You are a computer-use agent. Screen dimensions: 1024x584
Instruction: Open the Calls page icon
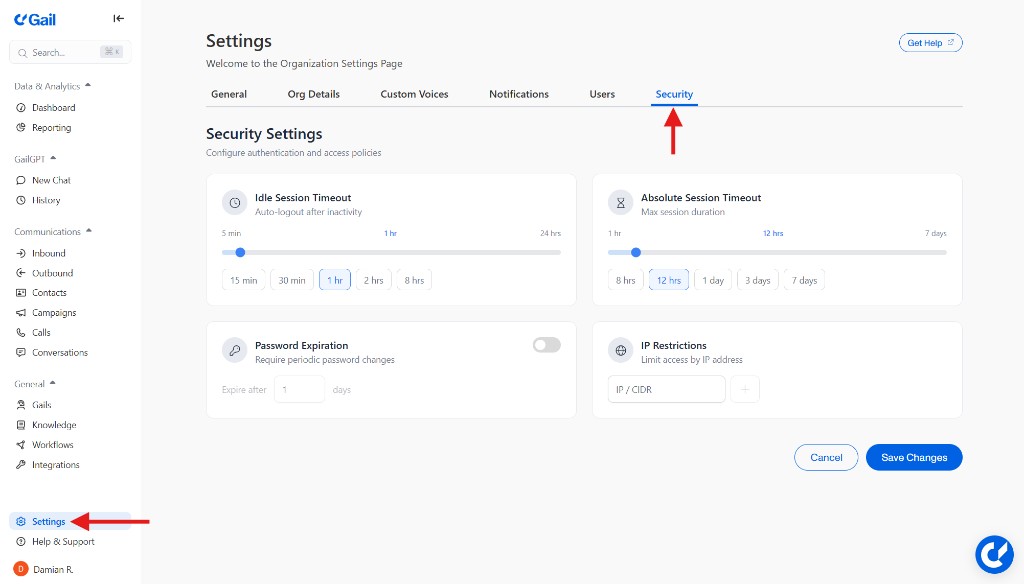[22, 332]
